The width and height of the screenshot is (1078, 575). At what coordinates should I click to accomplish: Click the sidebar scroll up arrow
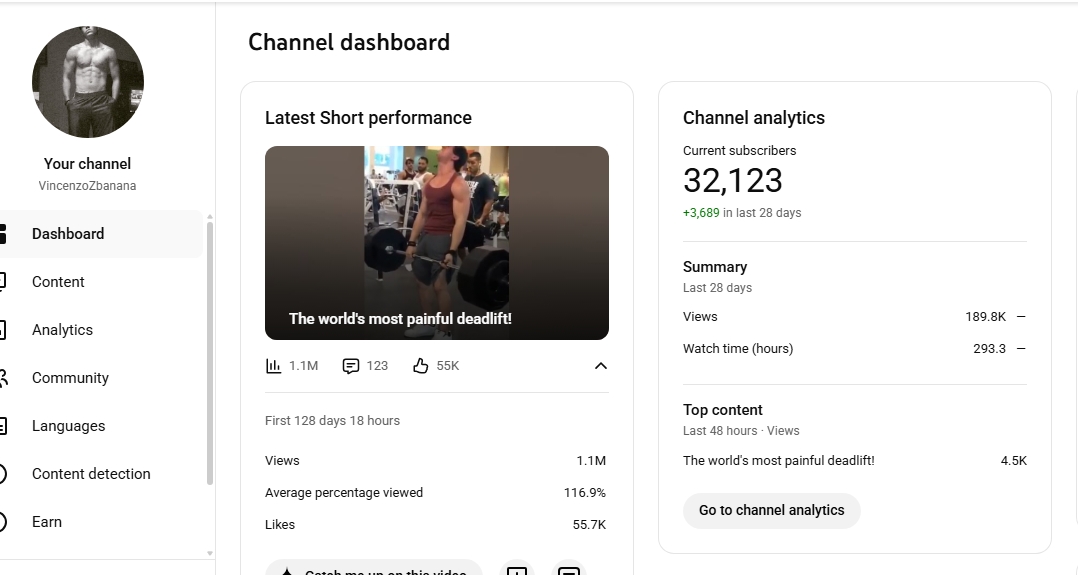[x=210, y=217]
